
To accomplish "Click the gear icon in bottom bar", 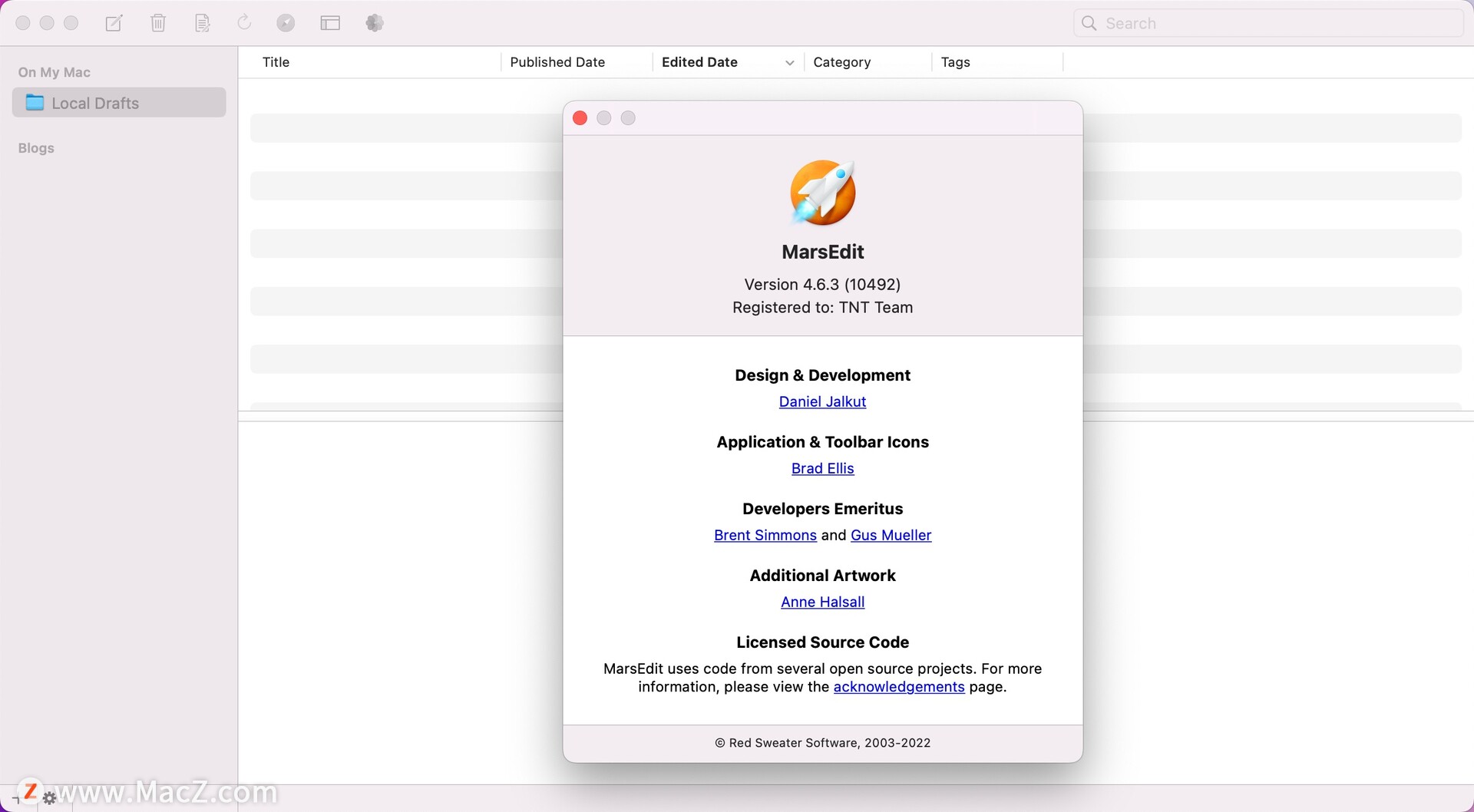I will coord(50,798).
